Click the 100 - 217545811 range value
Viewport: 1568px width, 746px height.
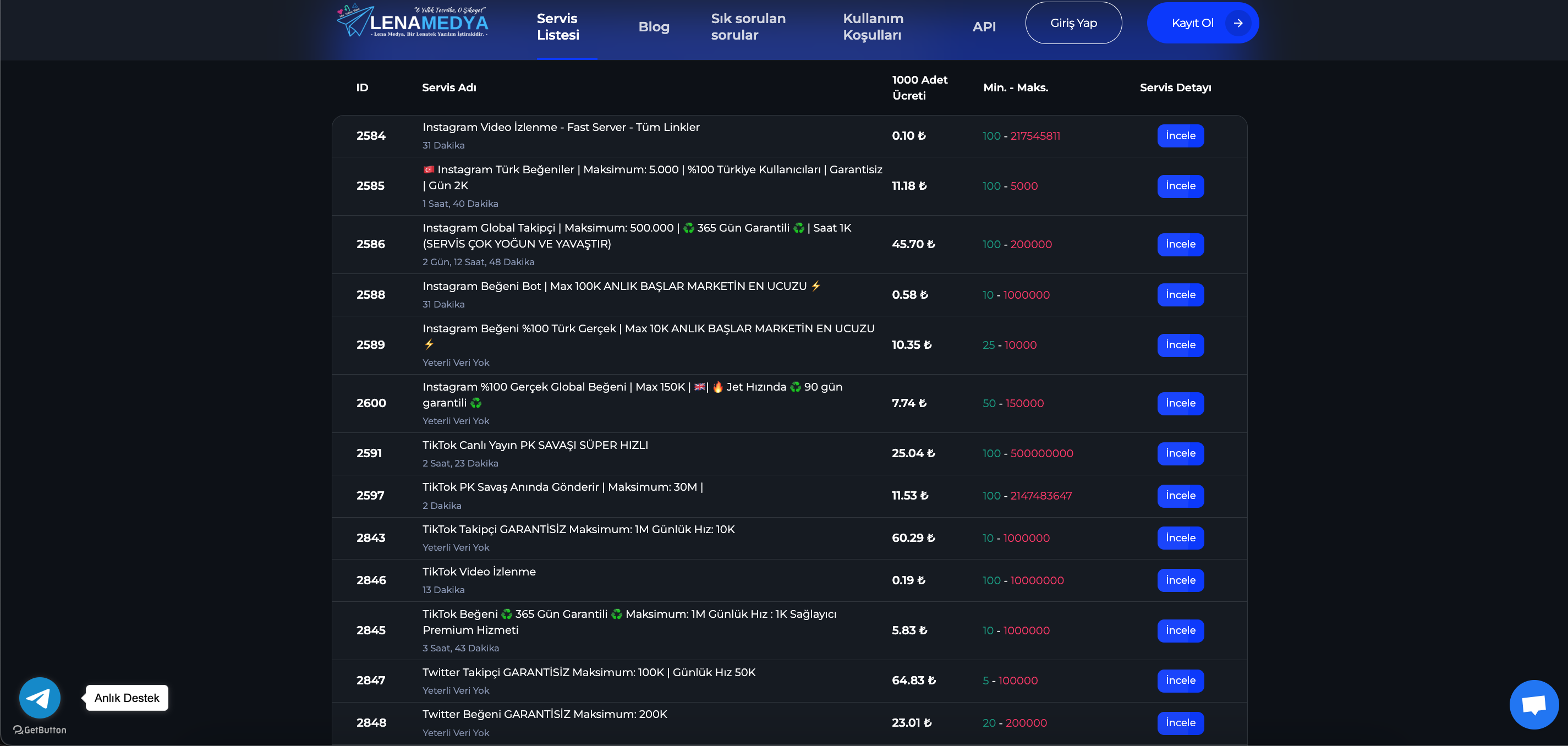tap(1021, 136)
